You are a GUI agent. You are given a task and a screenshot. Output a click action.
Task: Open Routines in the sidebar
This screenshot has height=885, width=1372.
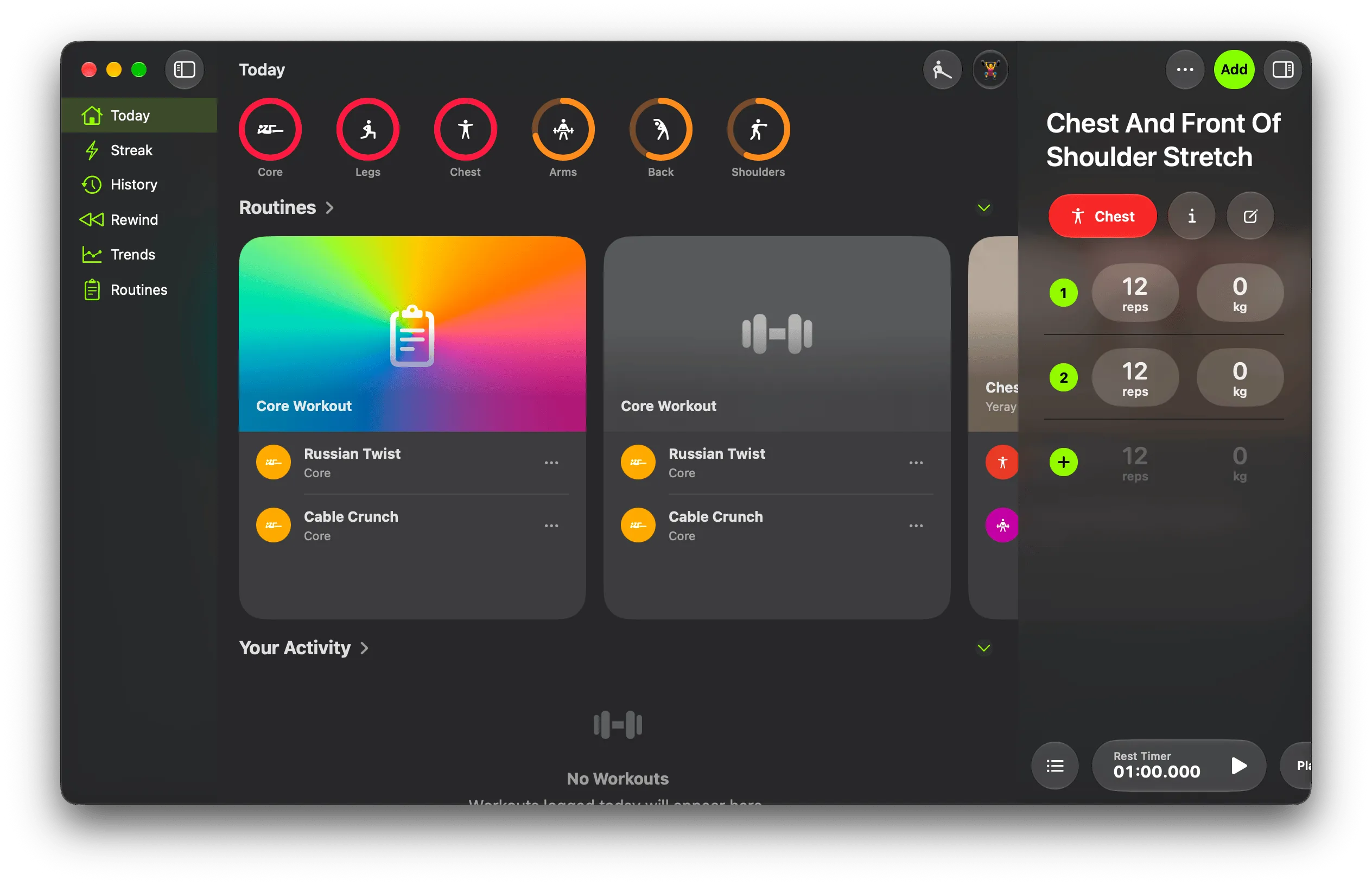point(139,289)
